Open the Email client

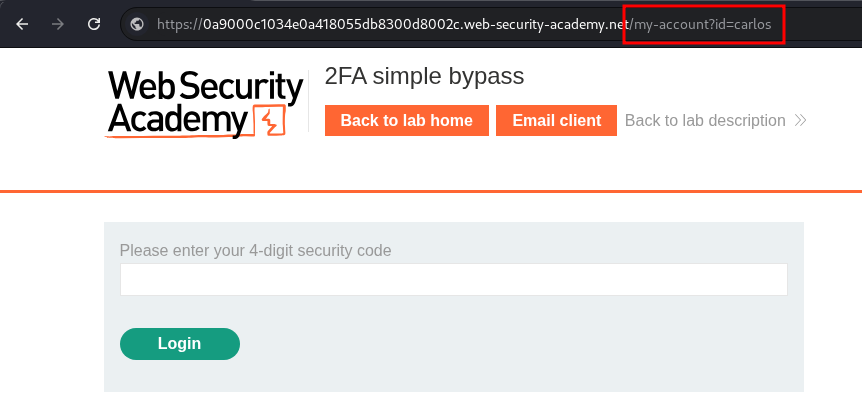tap(556, 121)
